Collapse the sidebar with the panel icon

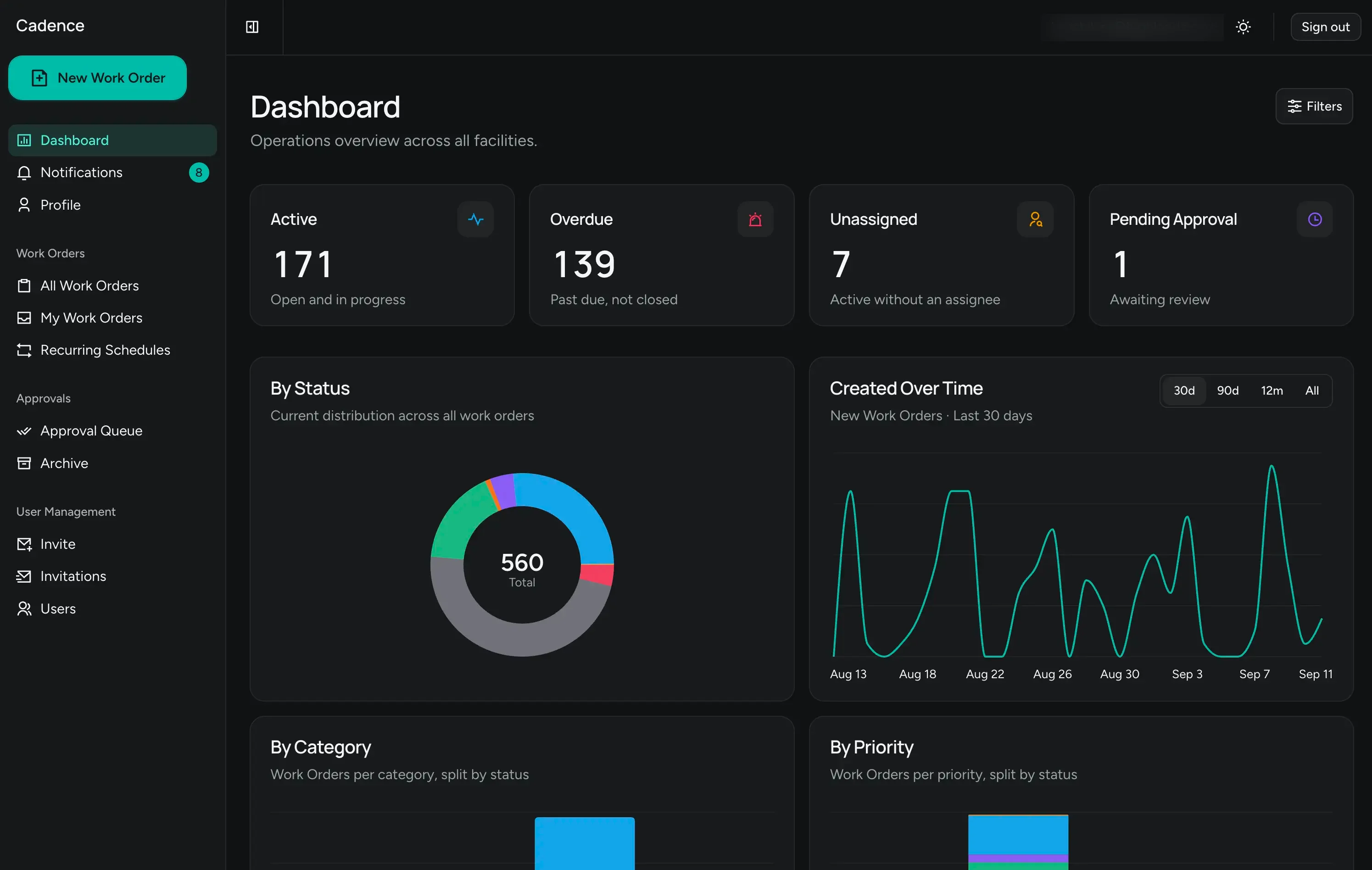point(252,27)
